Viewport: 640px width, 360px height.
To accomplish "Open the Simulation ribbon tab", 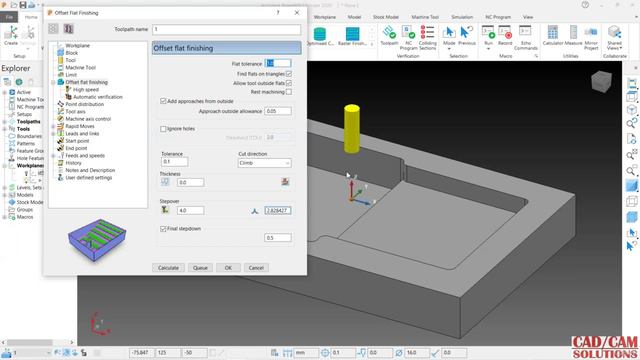I will (x=462, y=17).
